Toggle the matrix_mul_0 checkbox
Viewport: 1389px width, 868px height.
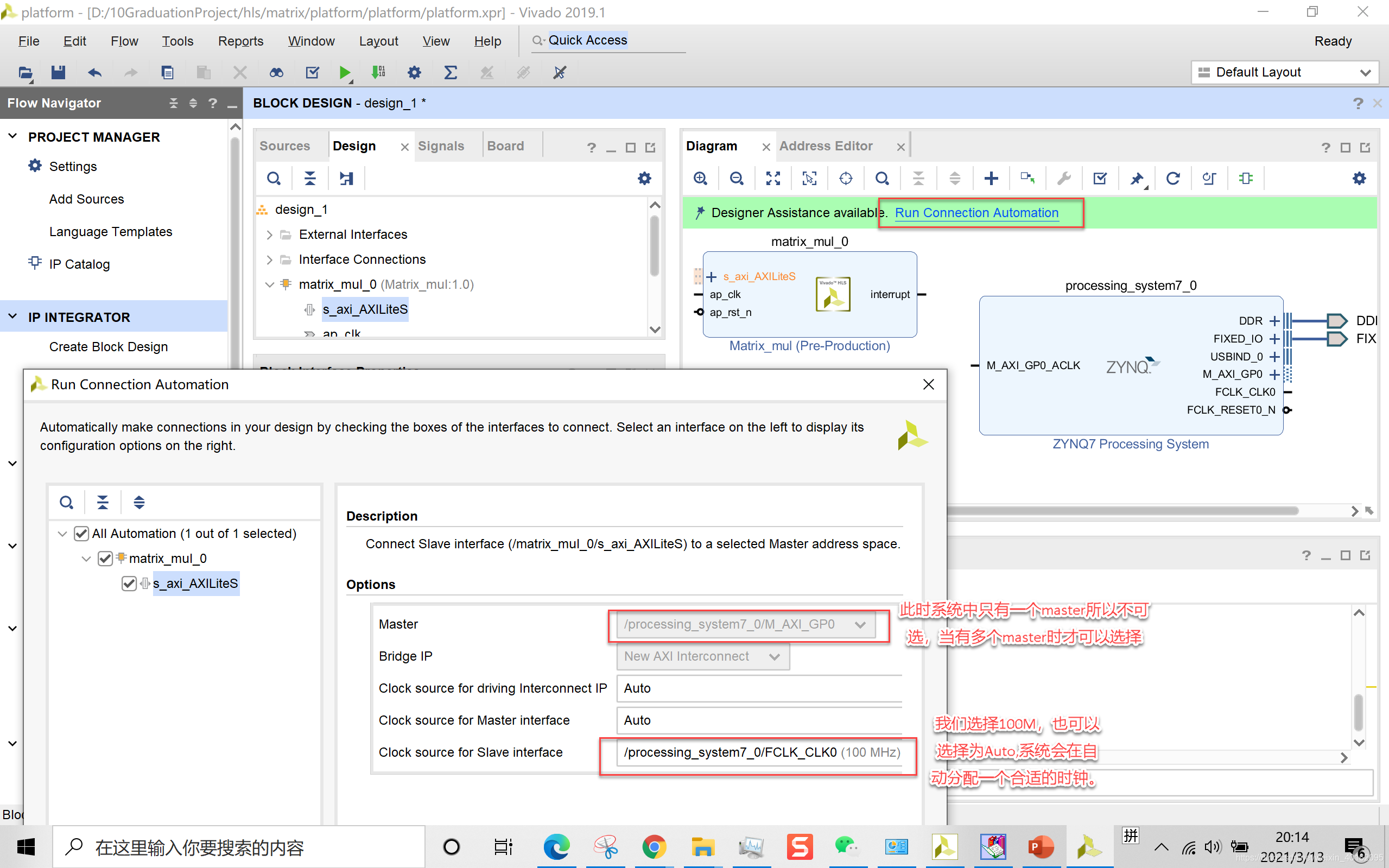[x=105, y=558]
